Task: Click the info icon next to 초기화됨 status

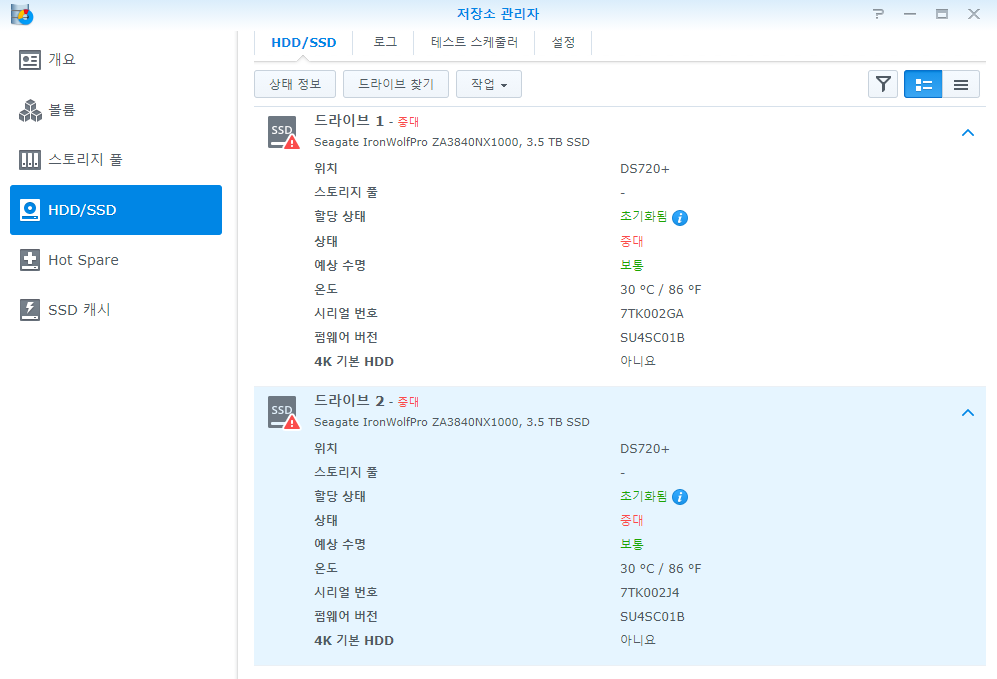Action: tap(680, 216)
